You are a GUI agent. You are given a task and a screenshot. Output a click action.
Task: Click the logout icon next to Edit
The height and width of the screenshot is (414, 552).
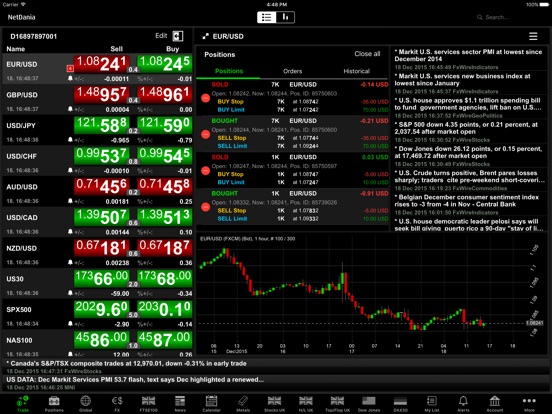pos(178,36)
